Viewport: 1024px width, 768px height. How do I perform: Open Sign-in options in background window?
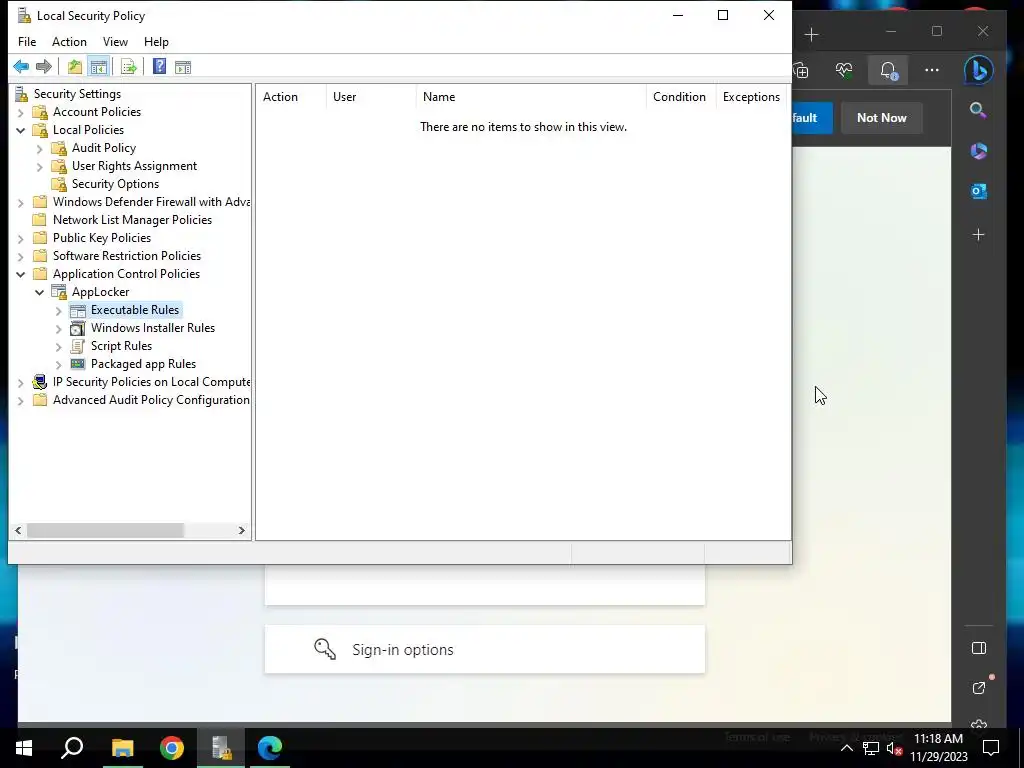click(x=485, y=650)
